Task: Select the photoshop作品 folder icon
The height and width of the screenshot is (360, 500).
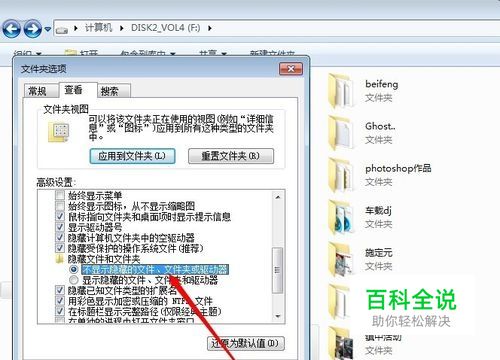Action: click(341, 175)
